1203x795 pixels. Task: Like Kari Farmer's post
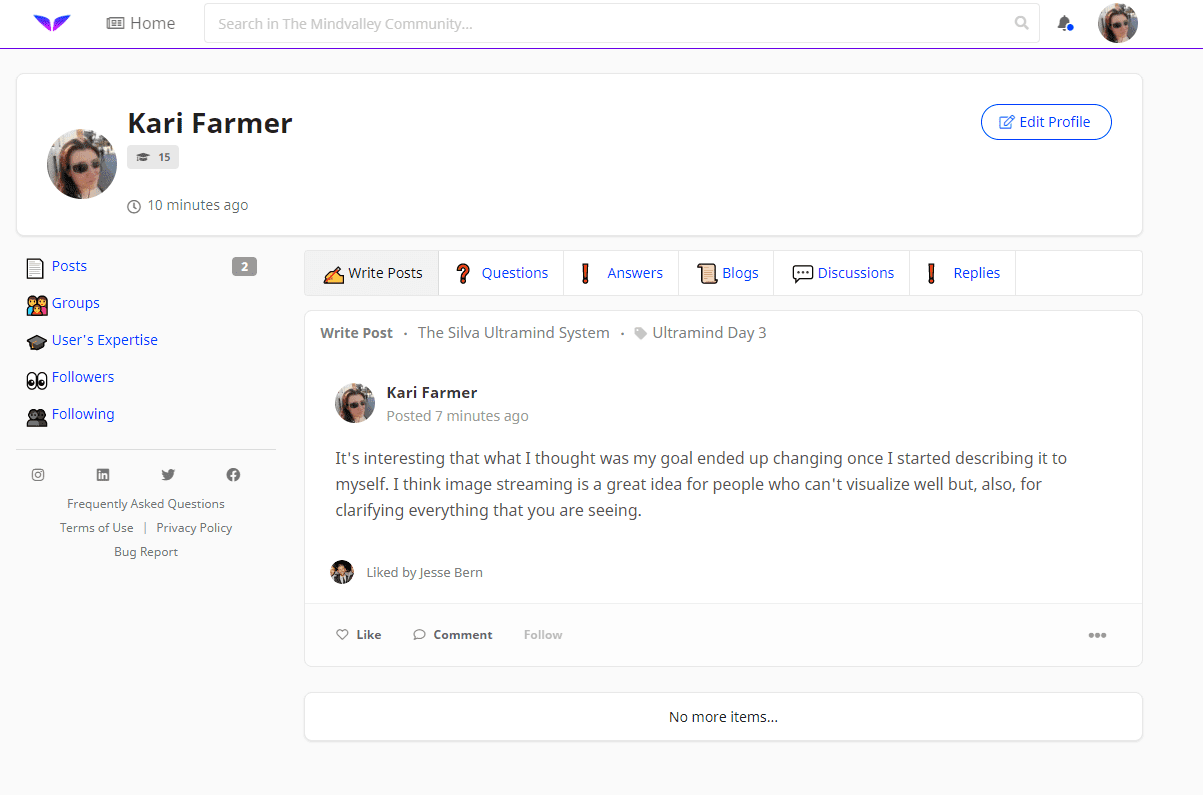tap(358, 635)
